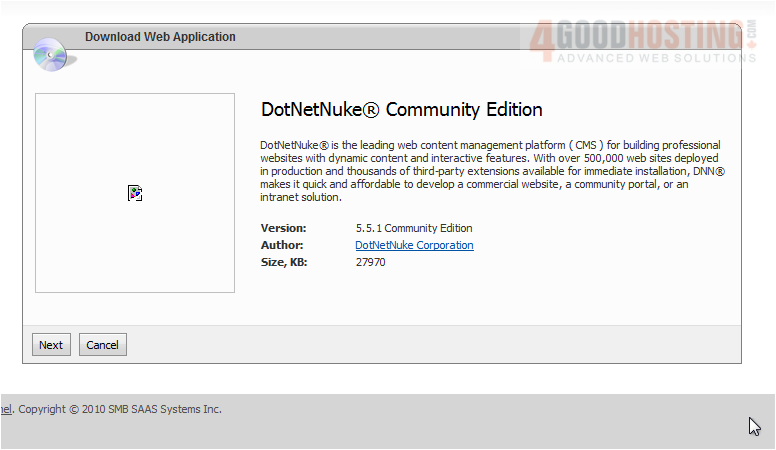Follow the partially visible footer link
Viewport: 776px width, 450px height.
point(5,409)
